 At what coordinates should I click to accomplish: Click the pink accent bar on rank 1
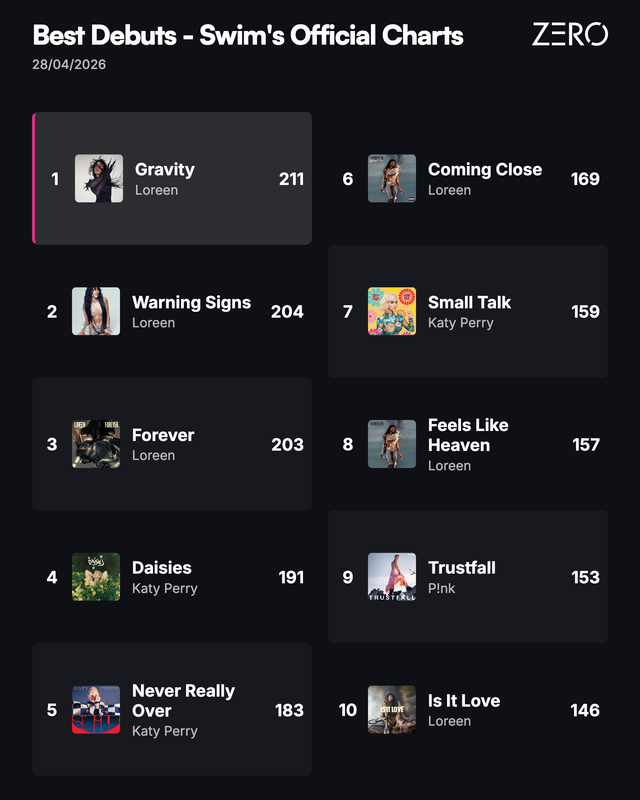point(34,179)
